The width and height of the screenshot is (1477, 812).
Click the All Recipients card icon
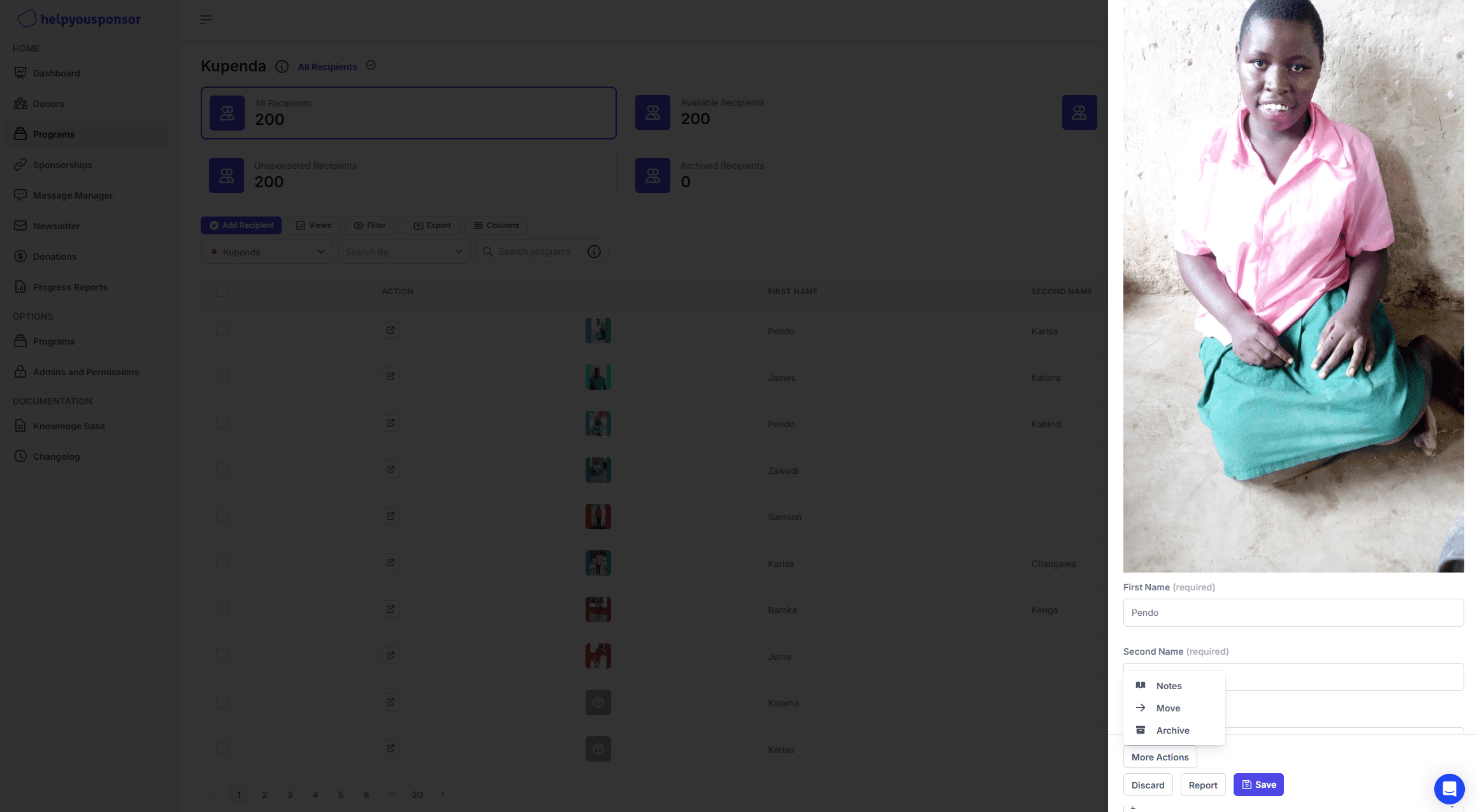coord(227,113)
